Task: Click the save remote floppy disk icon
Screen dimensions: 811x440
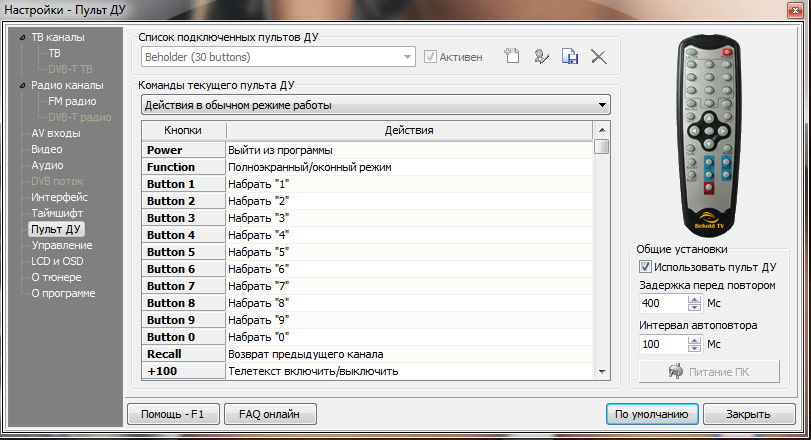Action: point(570,57)
